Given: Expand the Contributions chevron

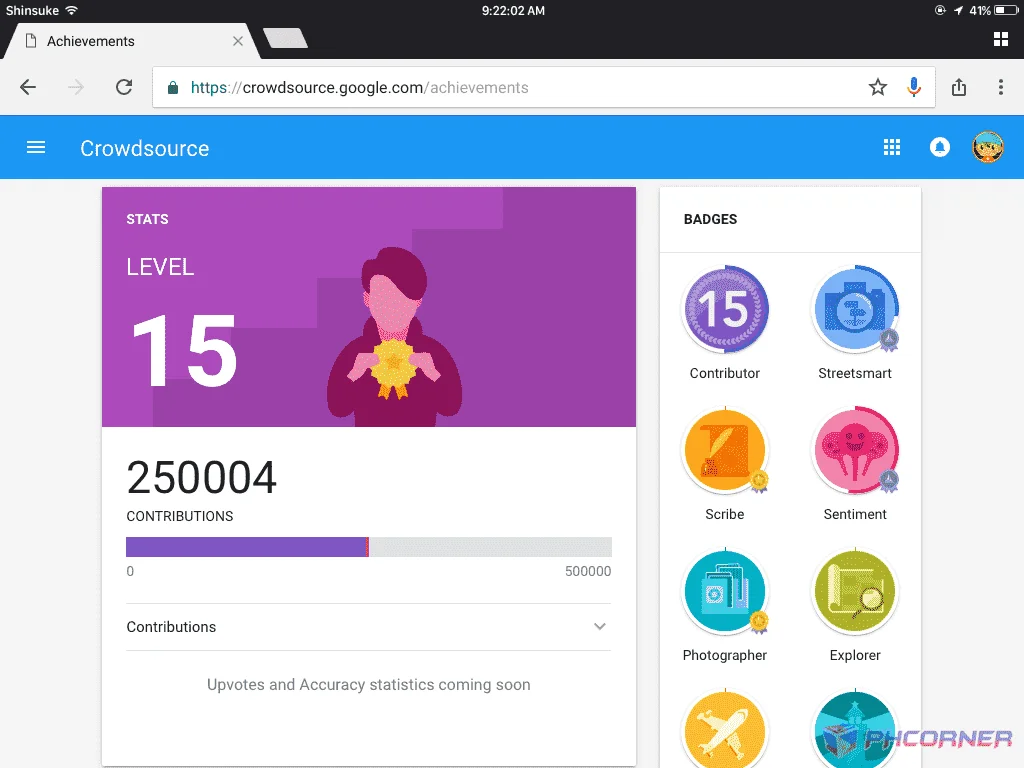Looking at the screenshot, I should (600, 626).
